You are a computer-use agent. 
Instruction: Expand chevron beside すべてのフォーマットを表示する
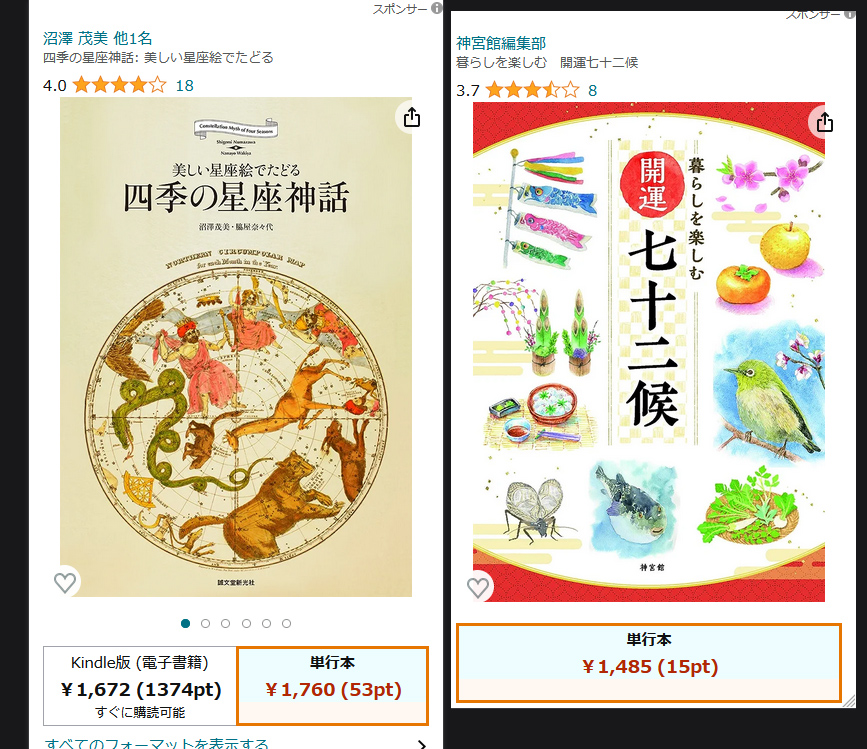point(422,744)
